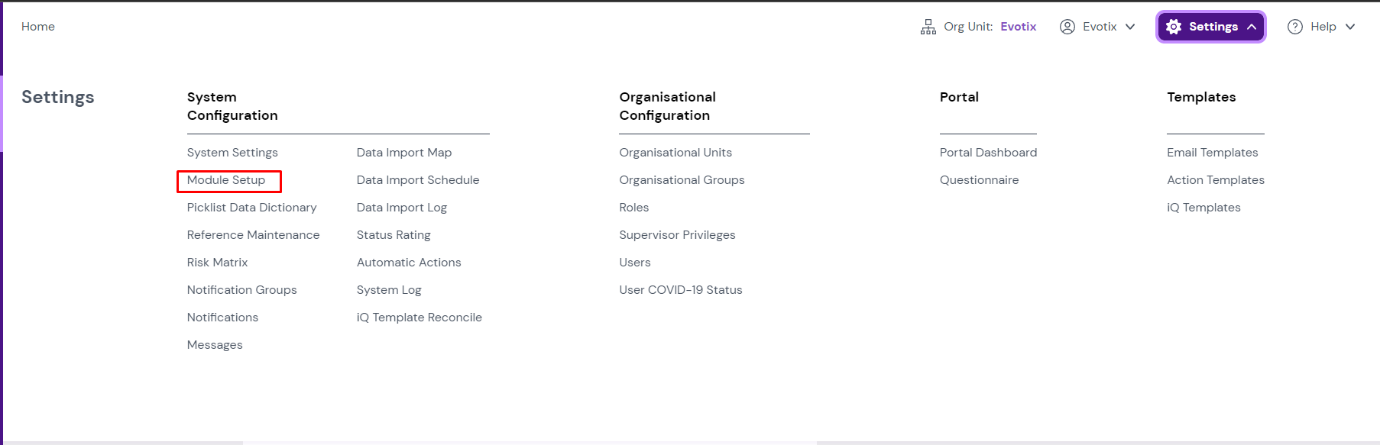1380x445 pixels.
Task: Open Module Setup
Action: 226,181
